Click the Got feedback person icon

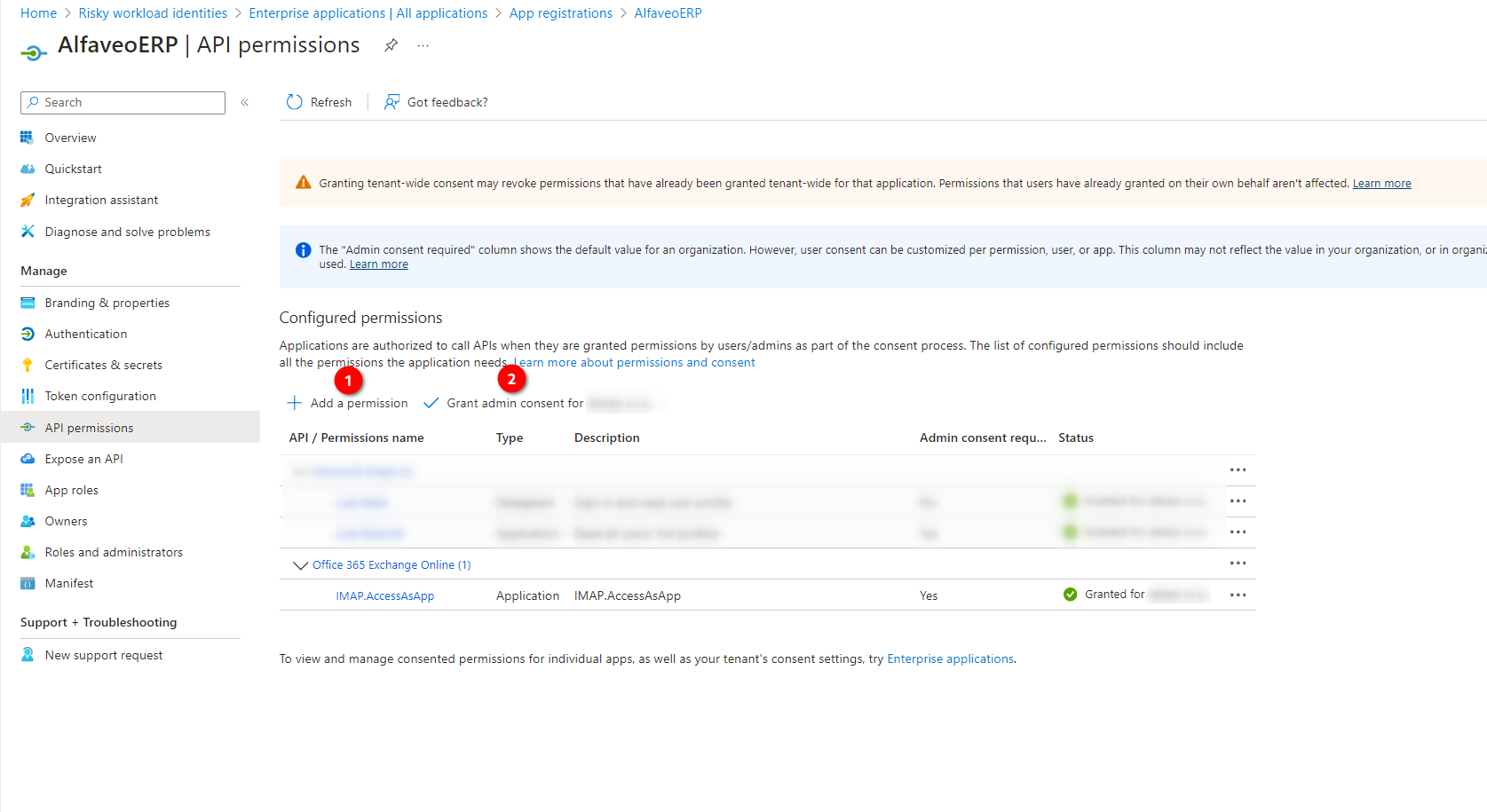pos(392,103)
